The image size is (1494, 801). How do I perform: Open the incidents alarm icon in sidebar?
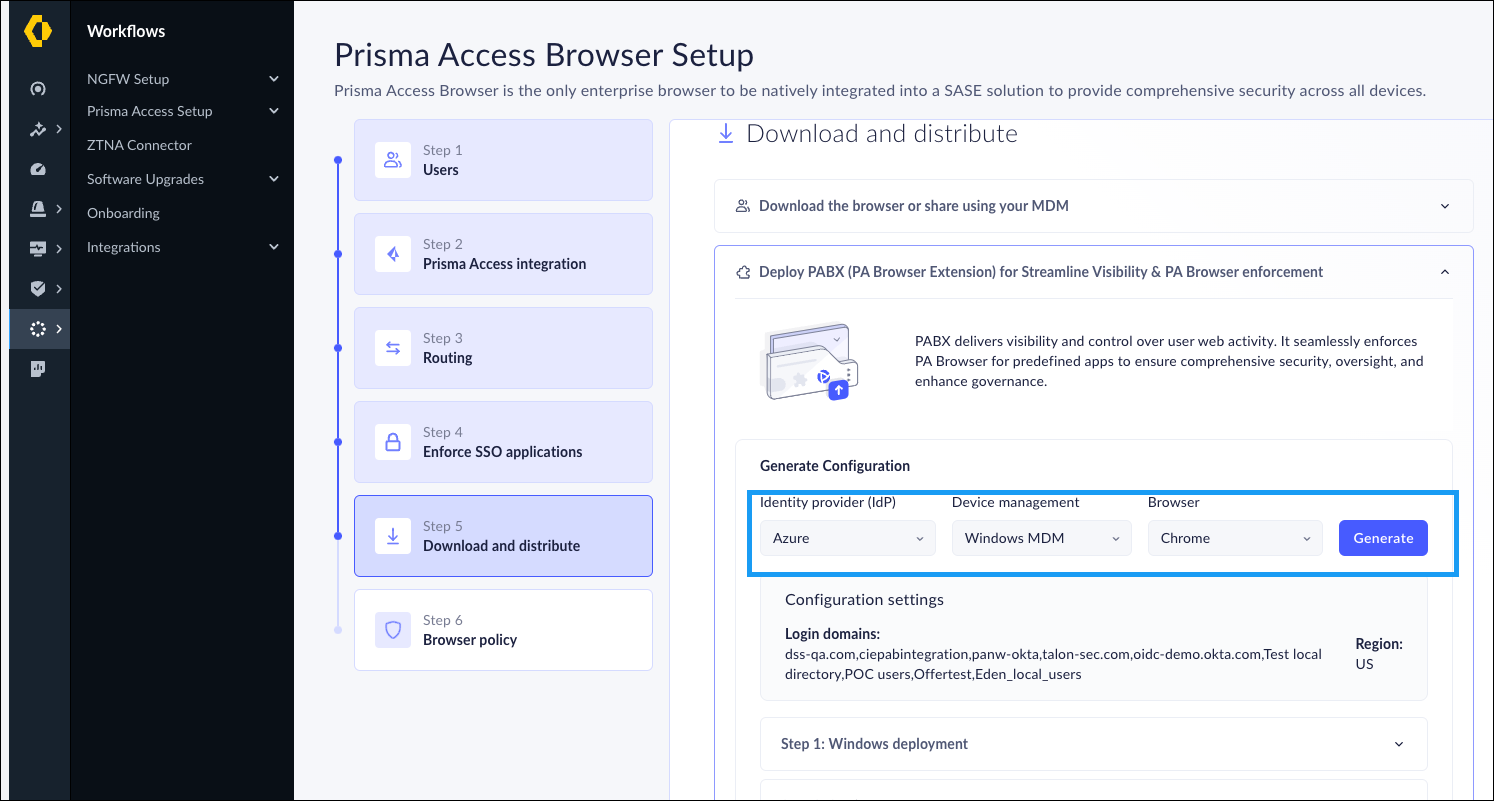tap(38, 208)
